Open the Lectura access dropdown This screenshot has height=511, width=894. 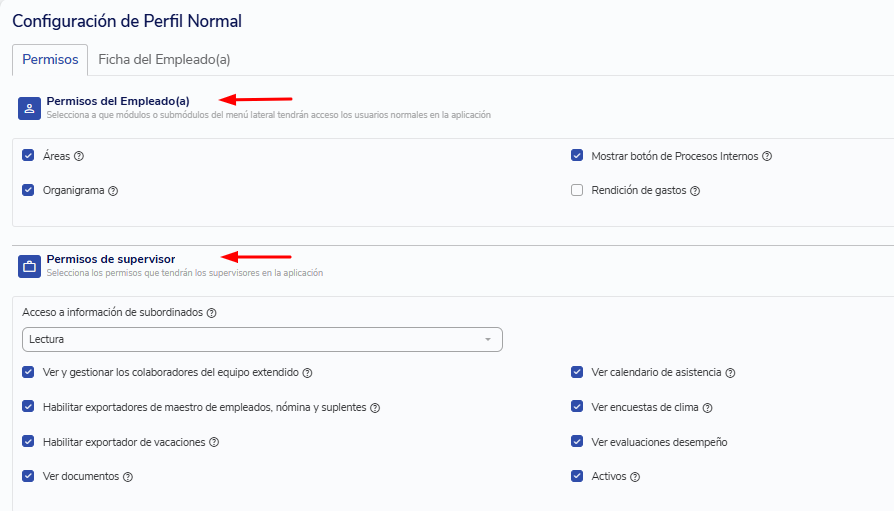(262, 339)
